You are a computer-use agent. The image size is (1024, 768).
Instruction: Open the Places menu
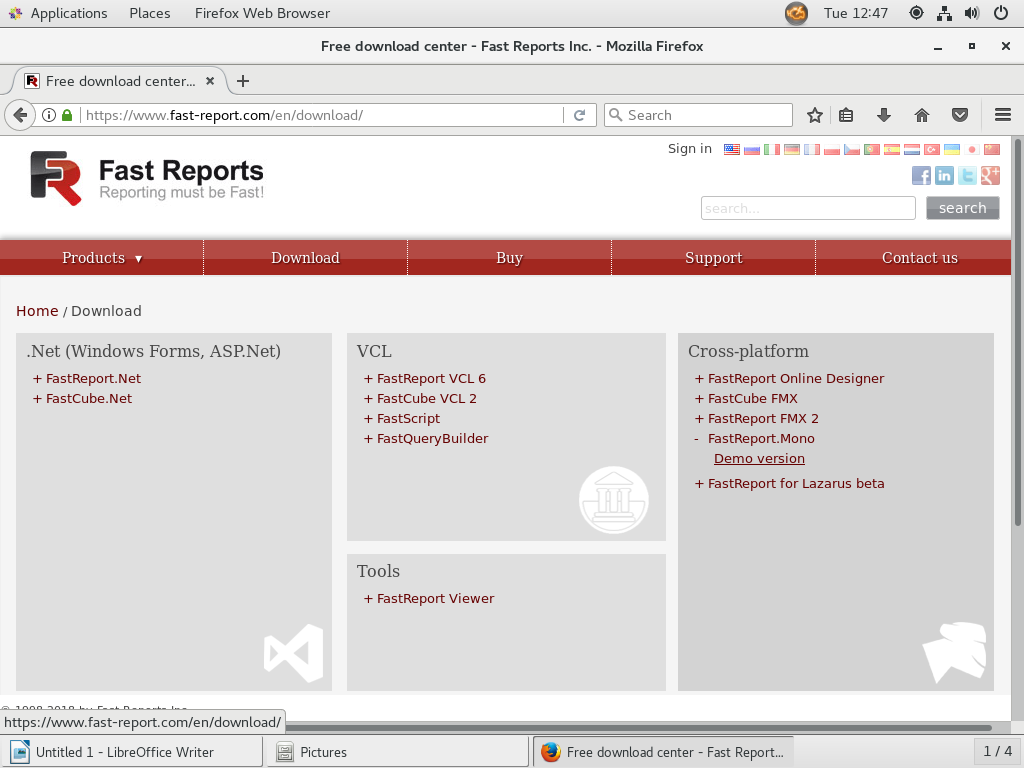pyautogui.click(x=150, y=13)
